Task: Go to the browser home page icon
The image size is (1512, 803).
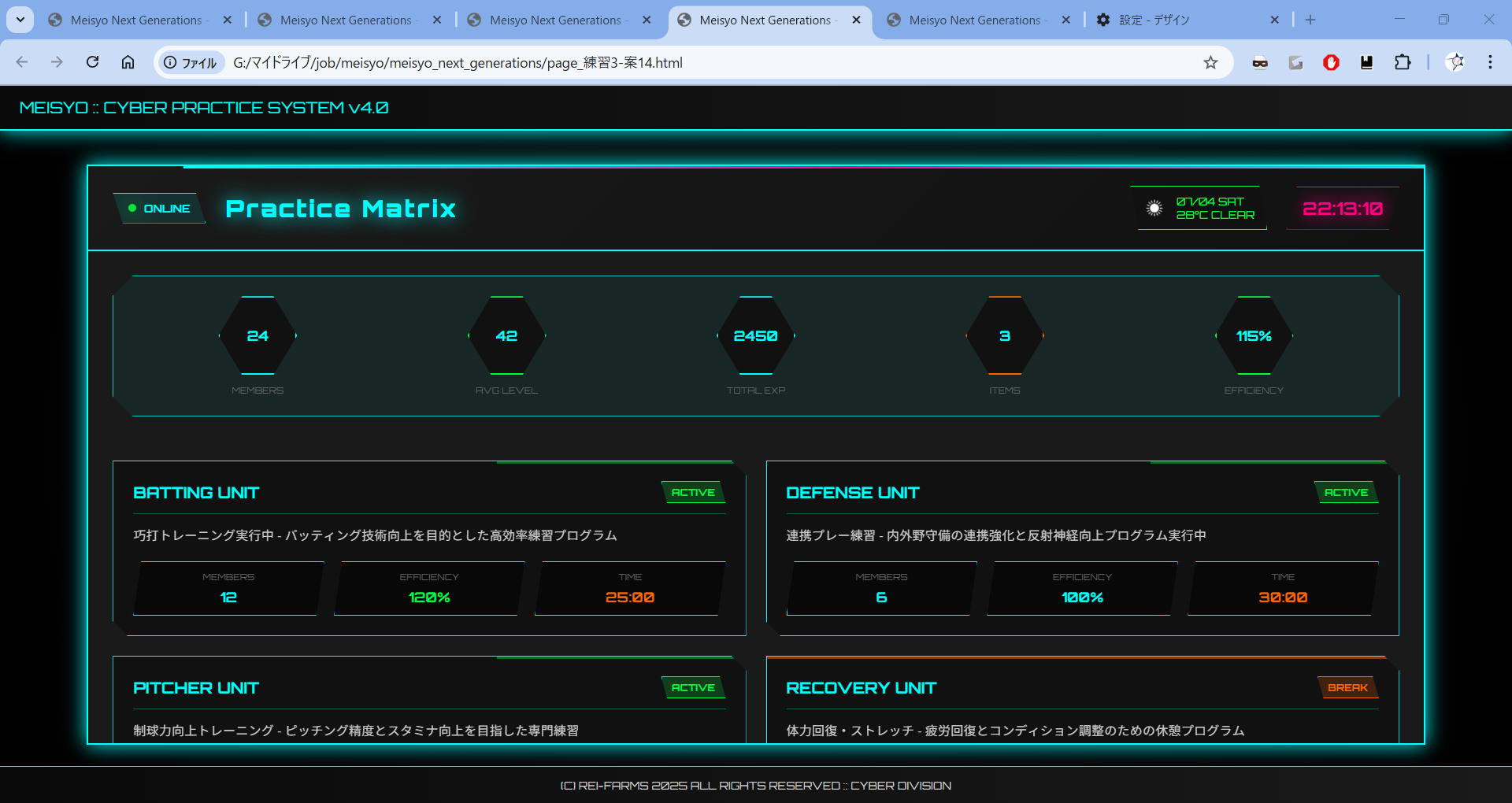Action: tap(128, 62)
